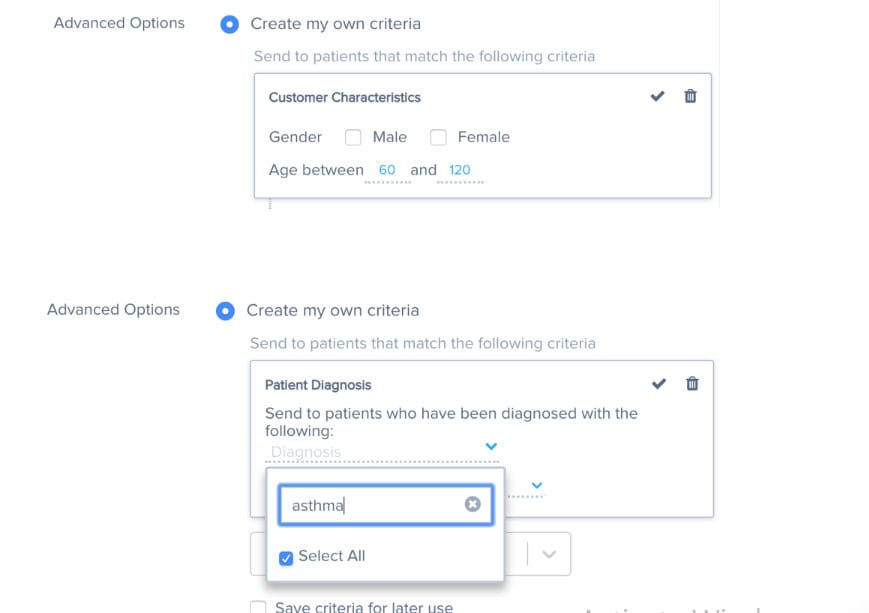This screenshot has width=869, height=613.
Task: Click the lower Advanced Options label
Action: tap(113, 310)
